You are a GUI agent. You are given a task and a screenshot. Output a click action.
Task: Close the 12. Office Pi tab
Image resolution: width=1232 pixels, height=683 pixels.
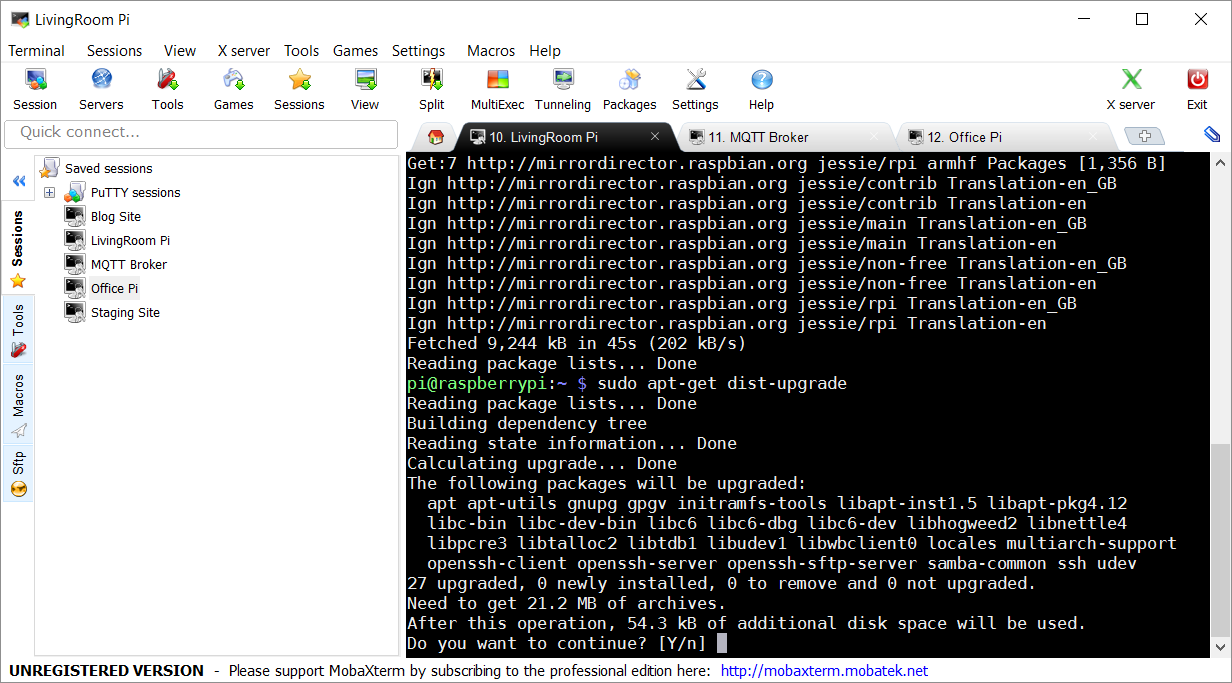tap(1093, 137)
